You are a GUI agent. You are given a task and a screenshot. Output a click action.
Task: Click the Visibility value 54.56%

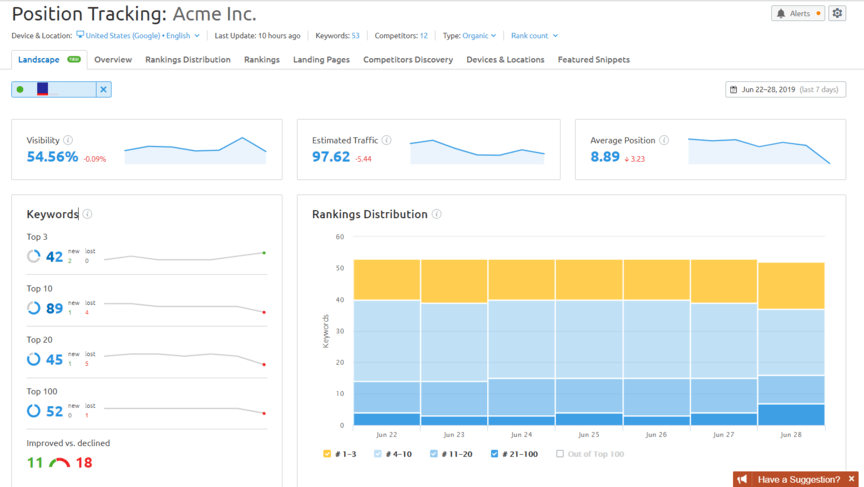pyautogui.click(x=52, y=156)
